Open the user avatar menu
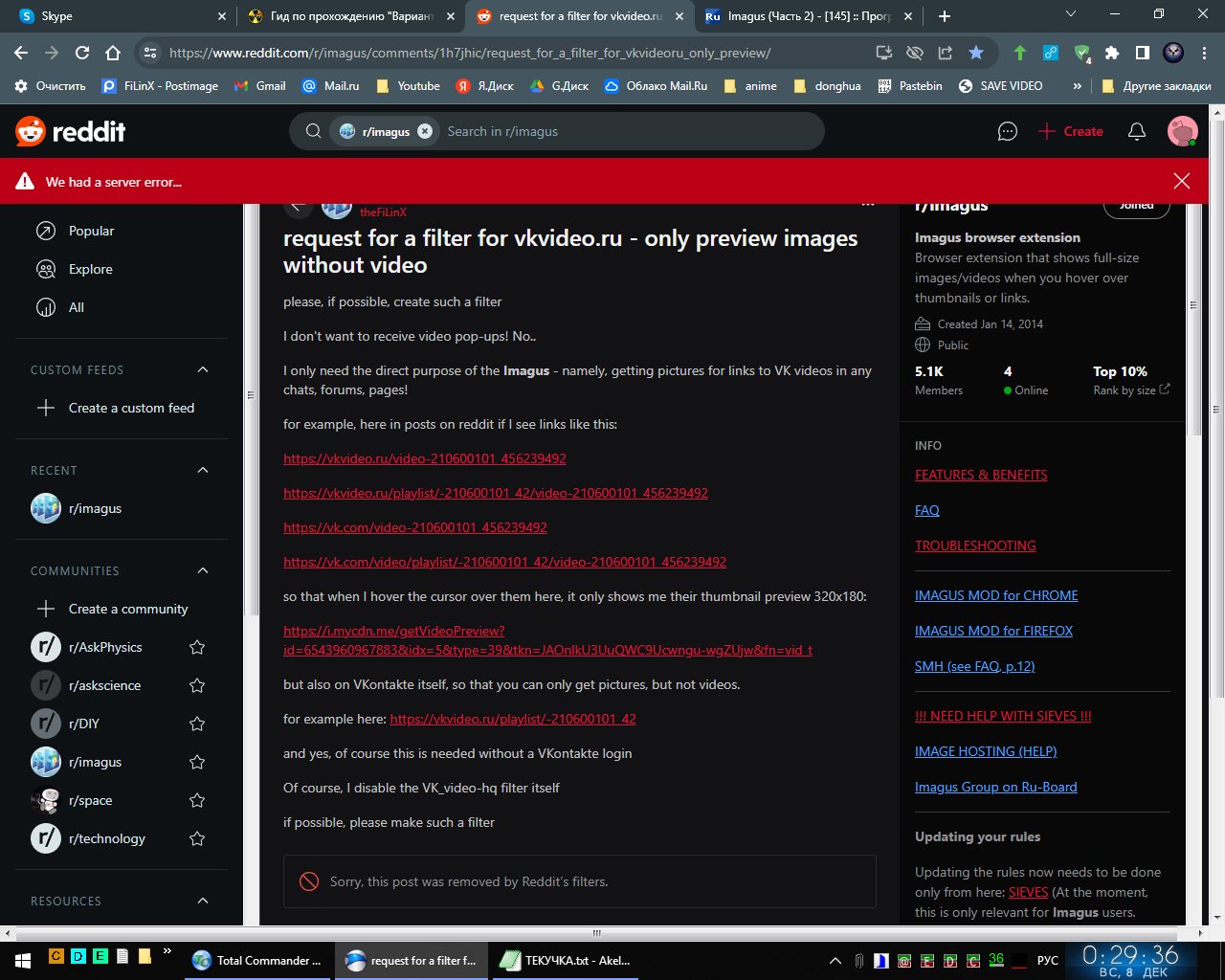This screenshot has width=1225, height=980. tap(1183, 131)
